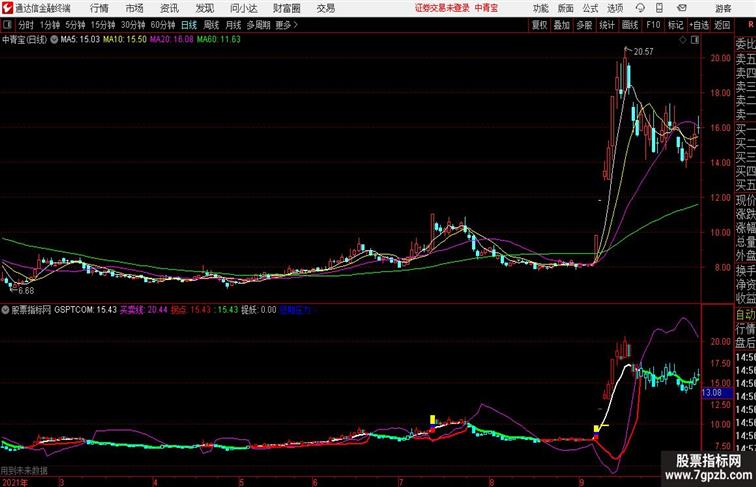Switch to 30分钟 period tab
This screenshot has width=756, height=487.
(133, 25)
